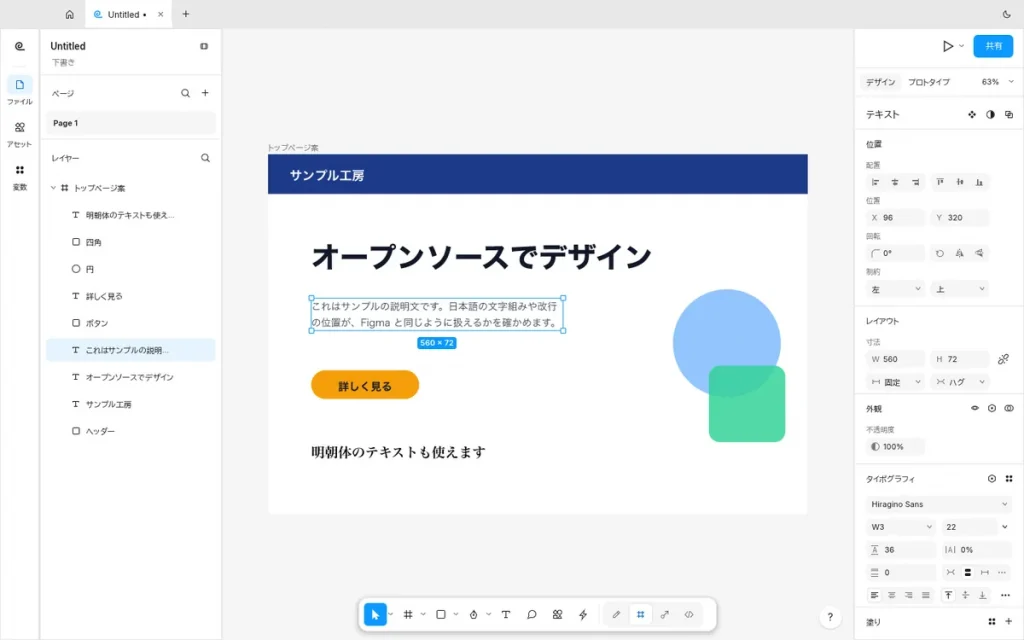Go to the Home tab icon
Screen dimensions: 1024x640
pos(69,14)
